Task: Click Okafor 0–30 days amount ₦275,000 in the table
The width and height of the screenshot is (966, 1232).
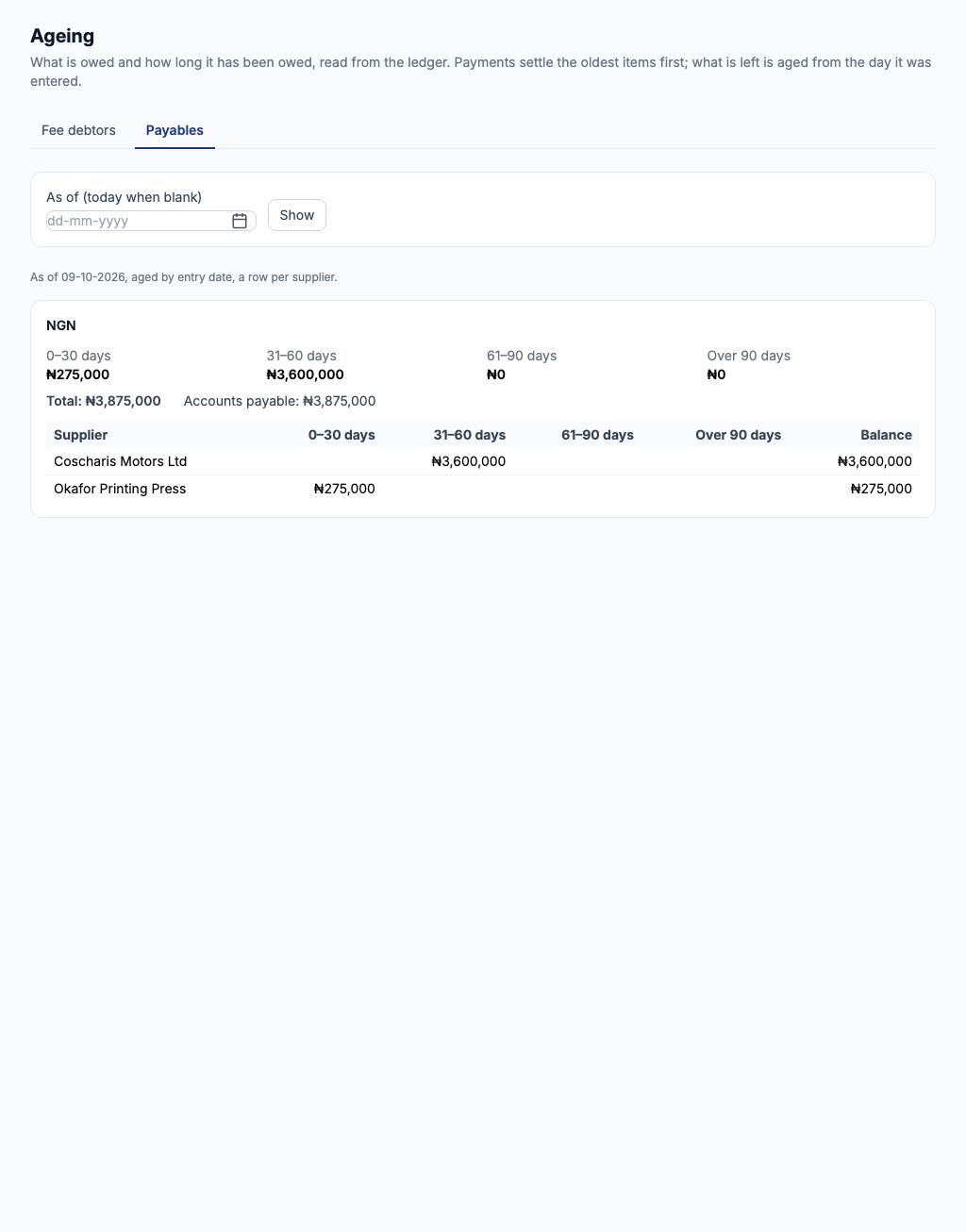Action: pyautogui.click(x=344, y=489)
